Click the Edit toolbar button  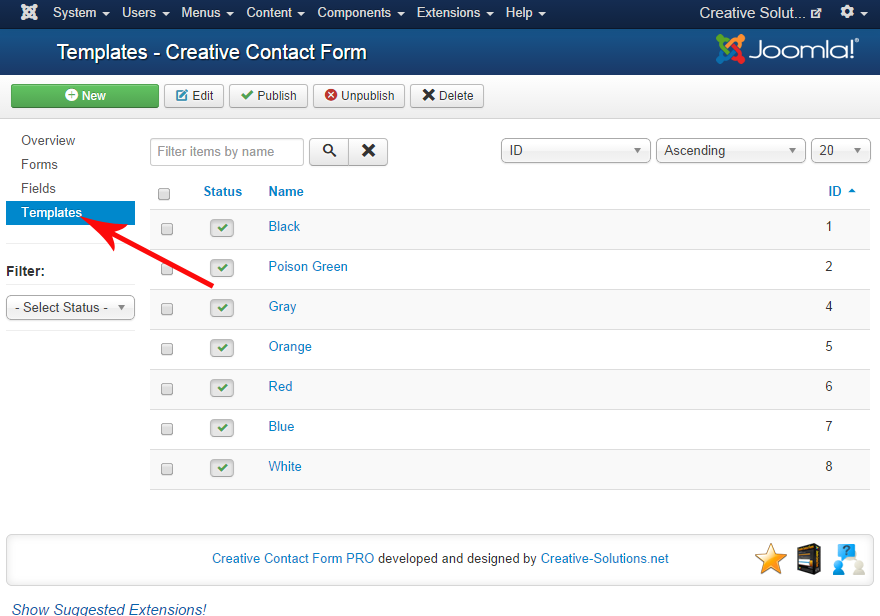(194, 95)
